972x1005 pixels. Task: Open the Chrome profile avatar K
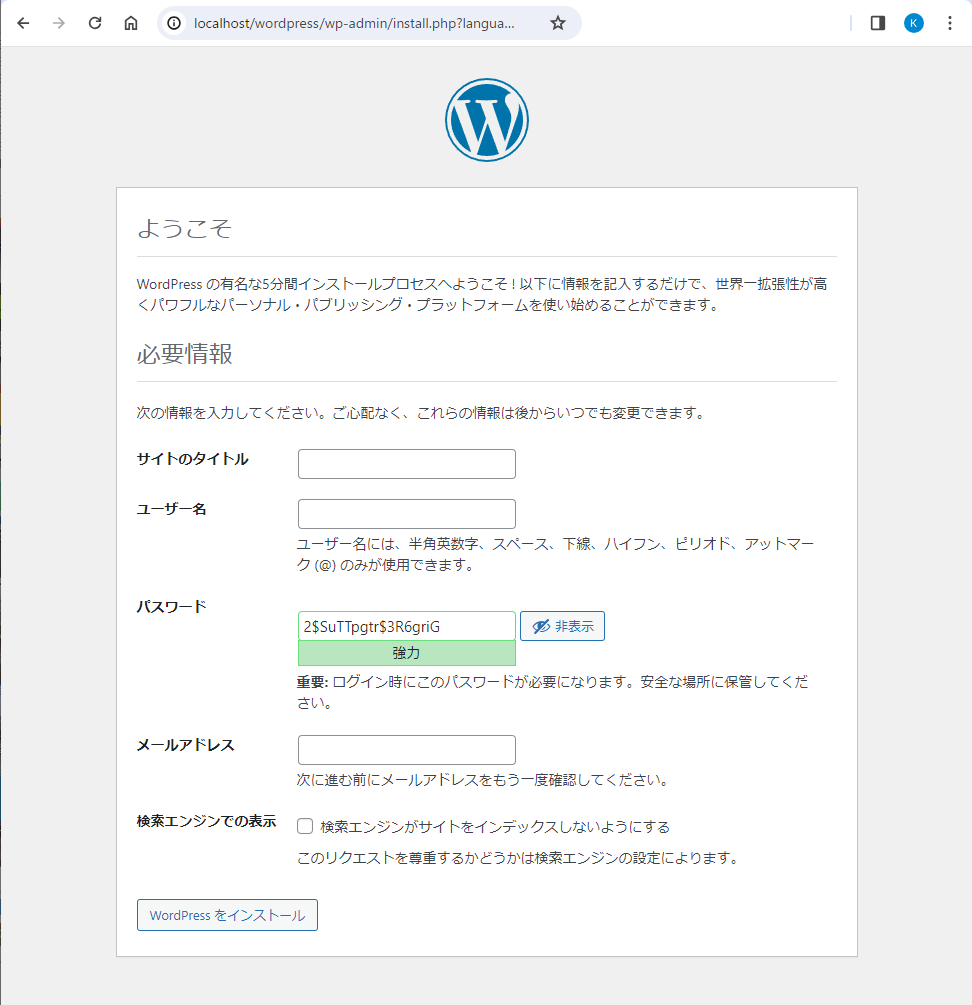pyautogui.click(x=913, y=23)
